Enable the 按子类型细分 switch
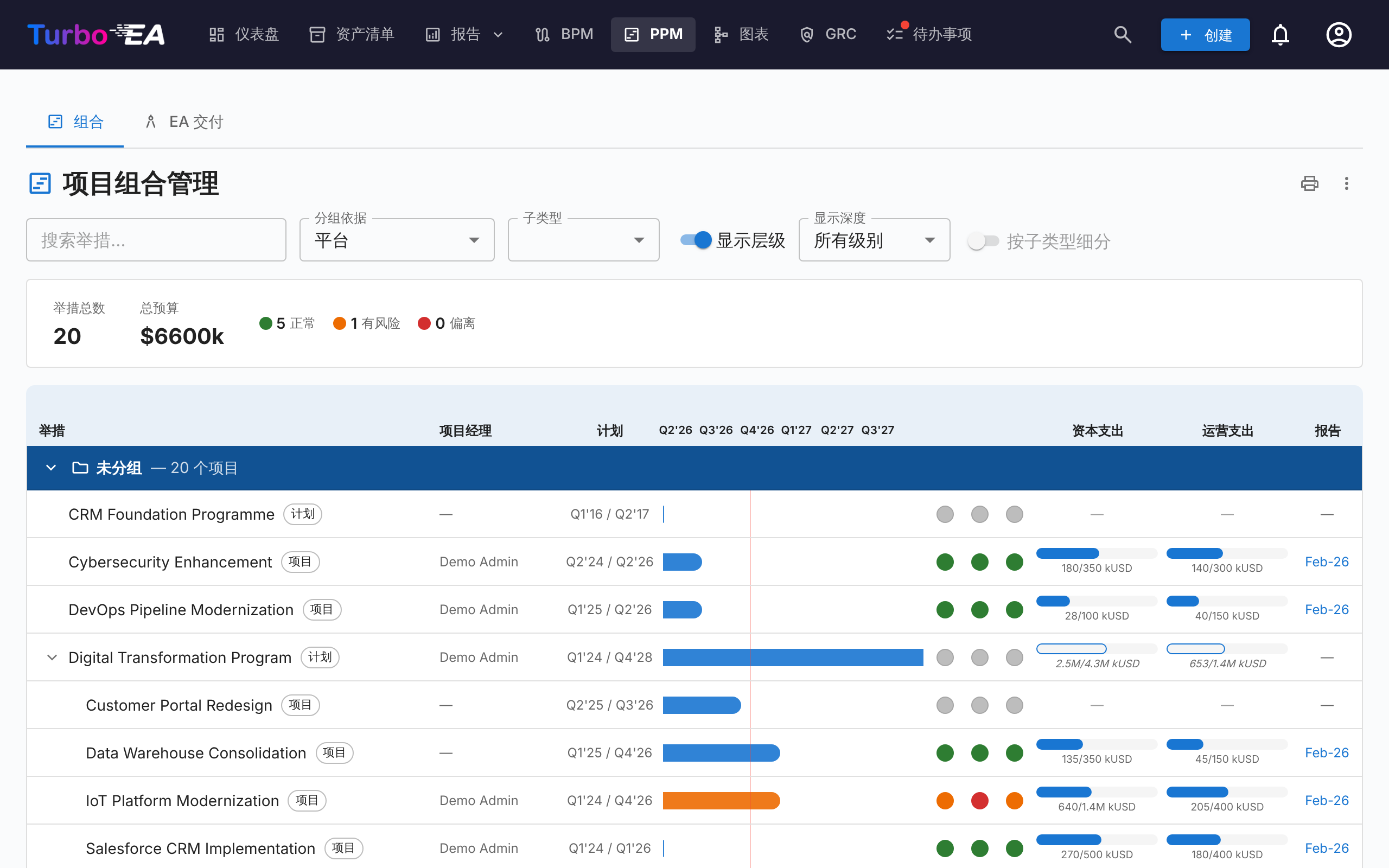1389x868 pixels. coord(983,240)
